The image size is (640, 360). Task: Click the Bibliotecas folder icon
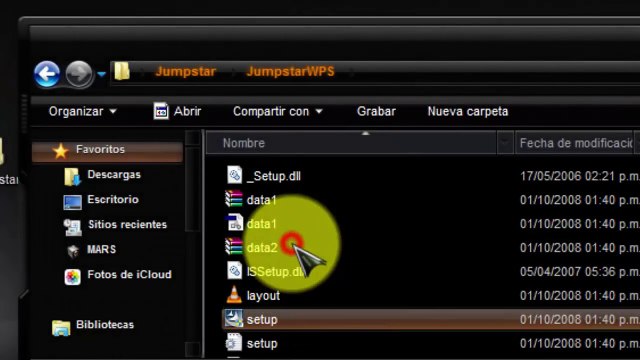click(61, 328)
